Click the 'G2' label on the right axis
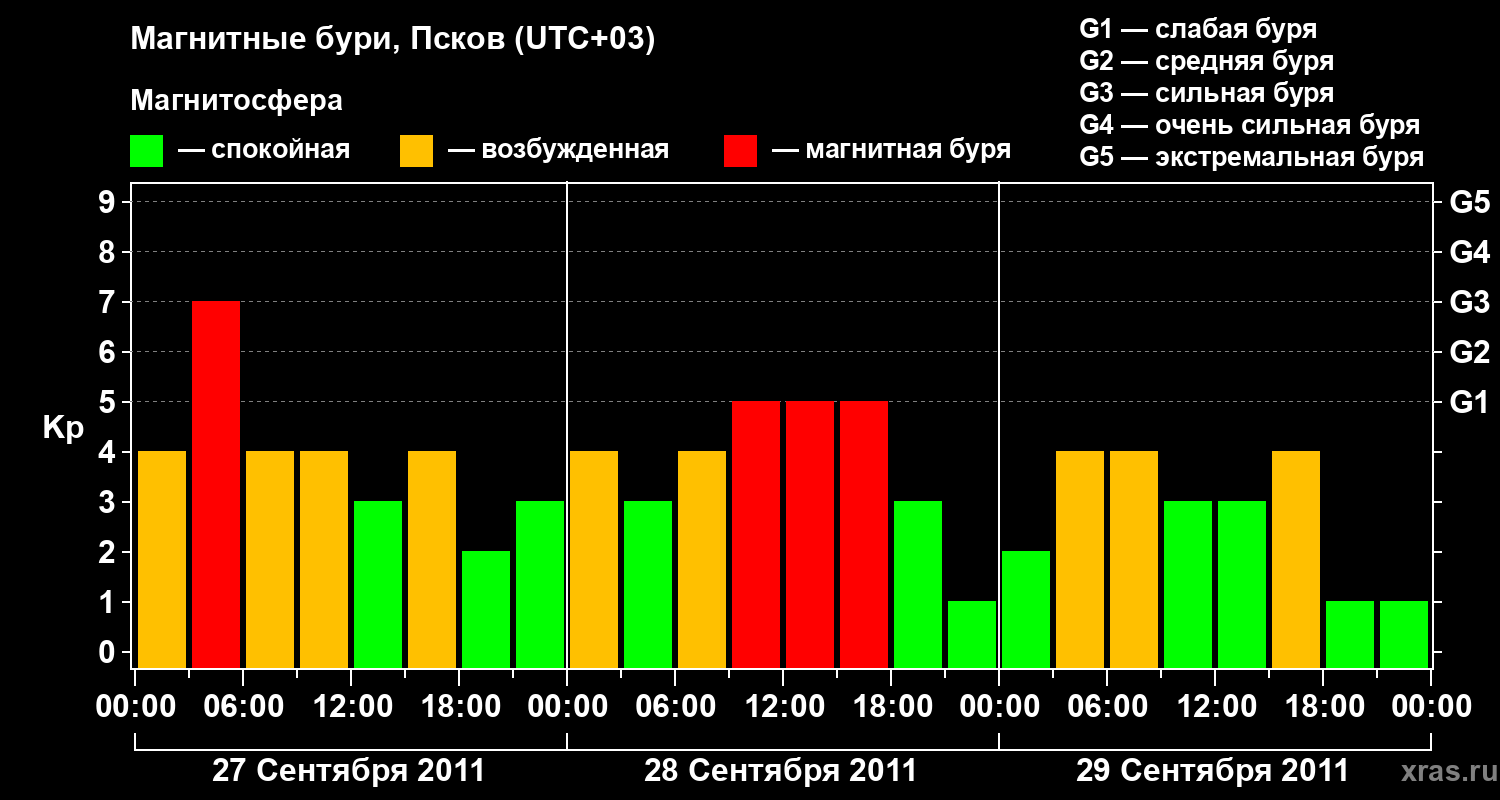Screen dimensions: 1500x800 coord(1470,352)
